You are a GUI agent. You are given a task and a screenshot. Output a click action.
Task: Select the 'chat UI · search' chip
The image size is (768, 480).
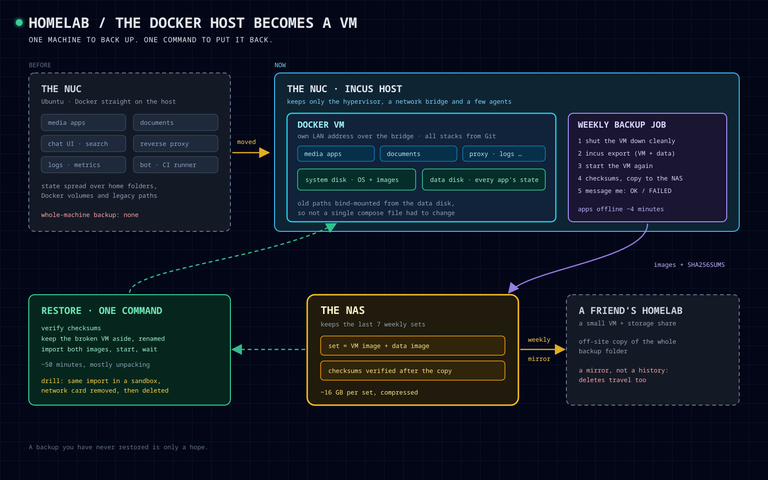coord(83,144)
